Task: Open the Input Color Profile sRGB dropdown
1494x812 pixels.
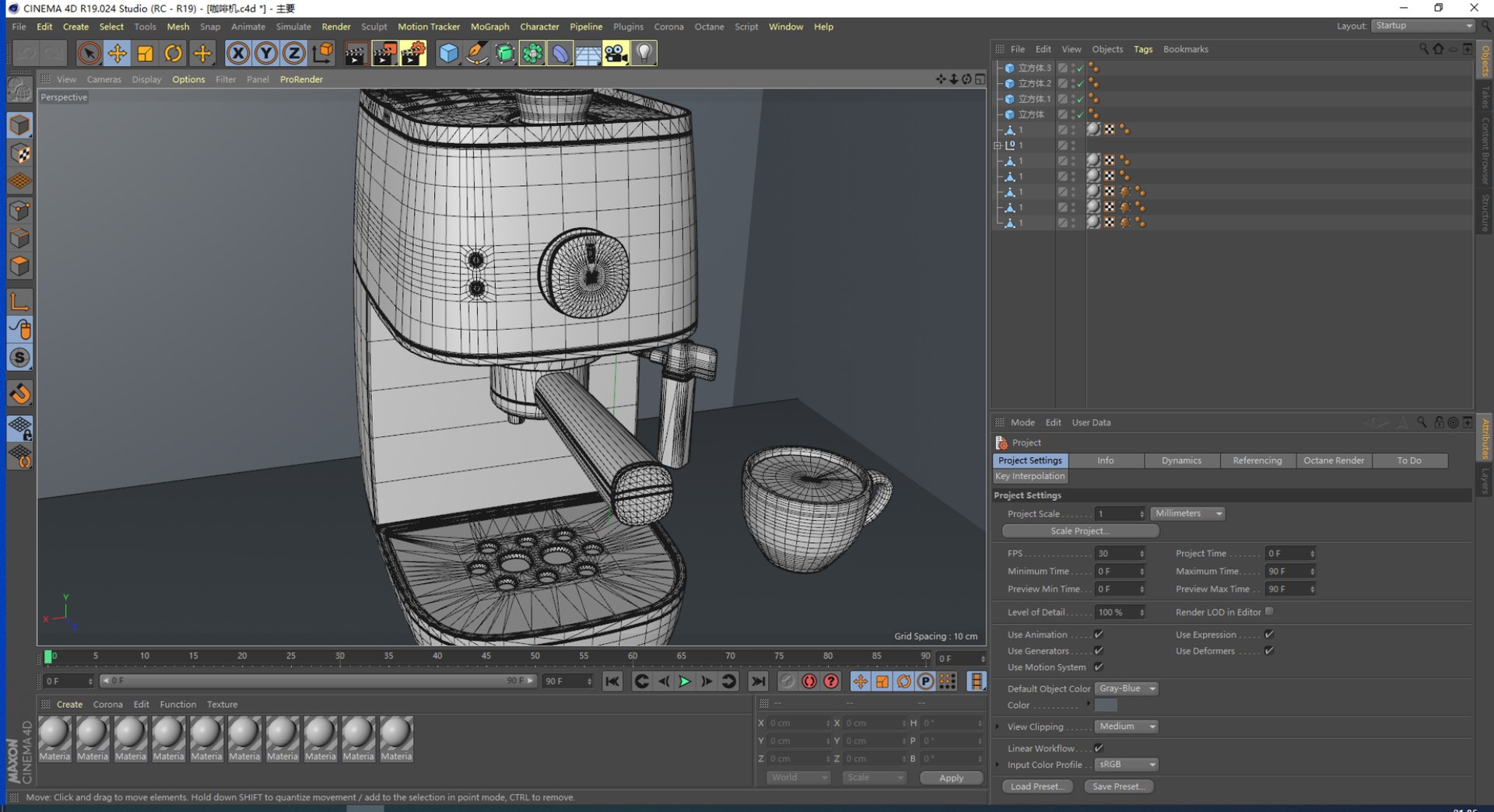Action: 1126,765
